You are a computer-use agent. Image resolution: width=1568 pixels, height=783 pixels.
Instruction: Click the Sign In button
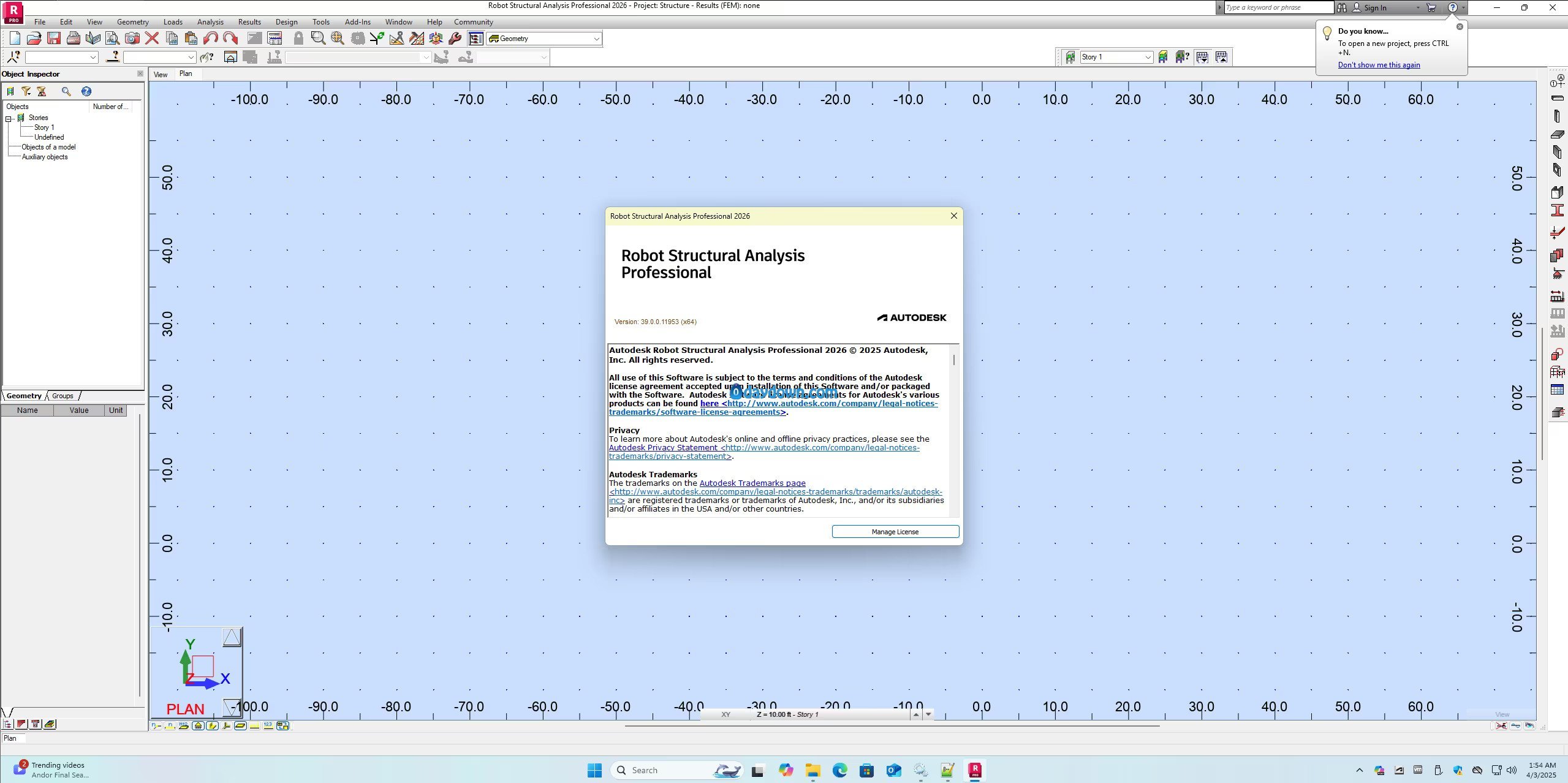point(1374,7)
